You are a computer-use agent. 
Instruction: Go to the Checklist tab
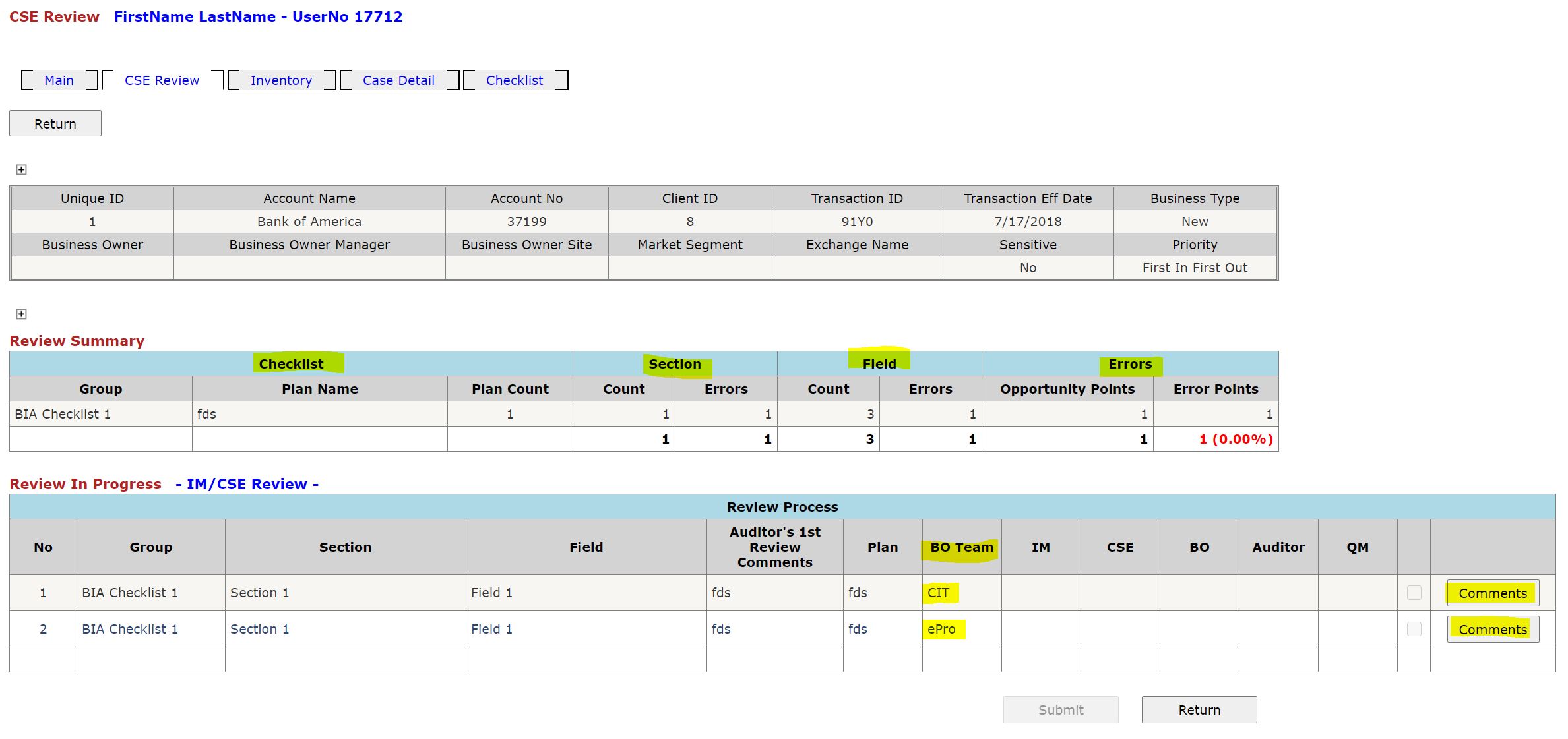click(515, 80)
